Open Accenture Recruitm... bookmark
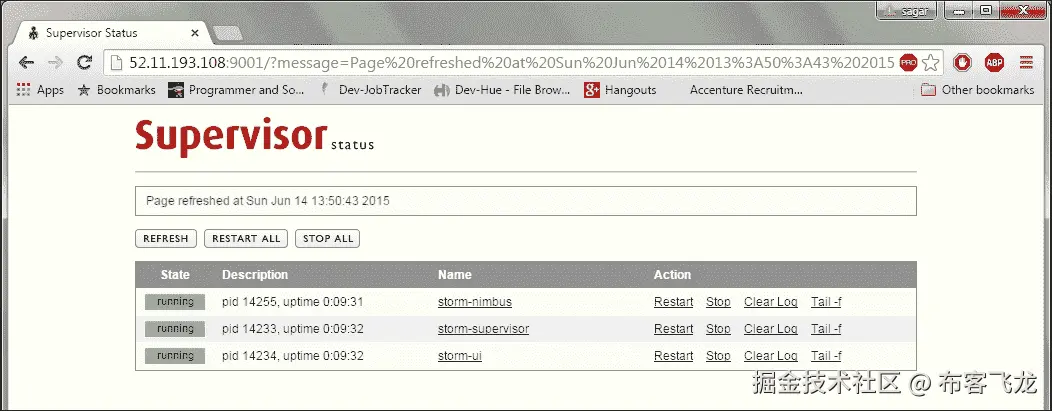 pos(746,90)
